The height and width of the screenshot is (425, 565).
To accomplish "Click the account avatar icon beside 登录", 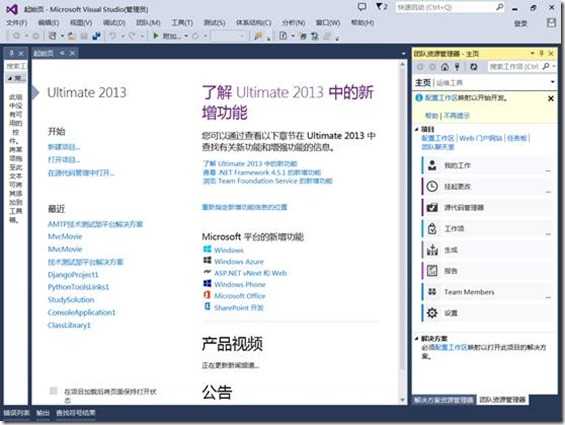I will [551, 23].
